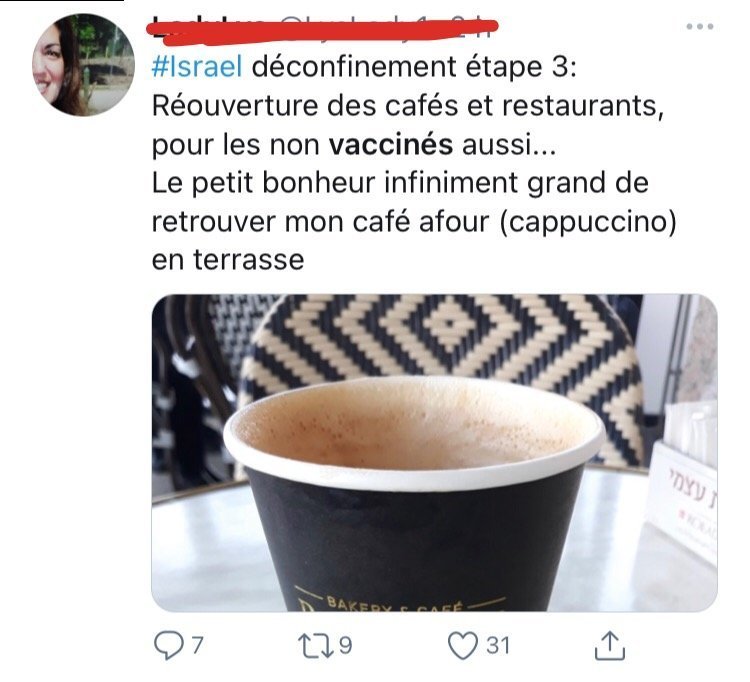The image size is (750, 682).
Task: Click the like count showing 31
Action: coord(497,646)
